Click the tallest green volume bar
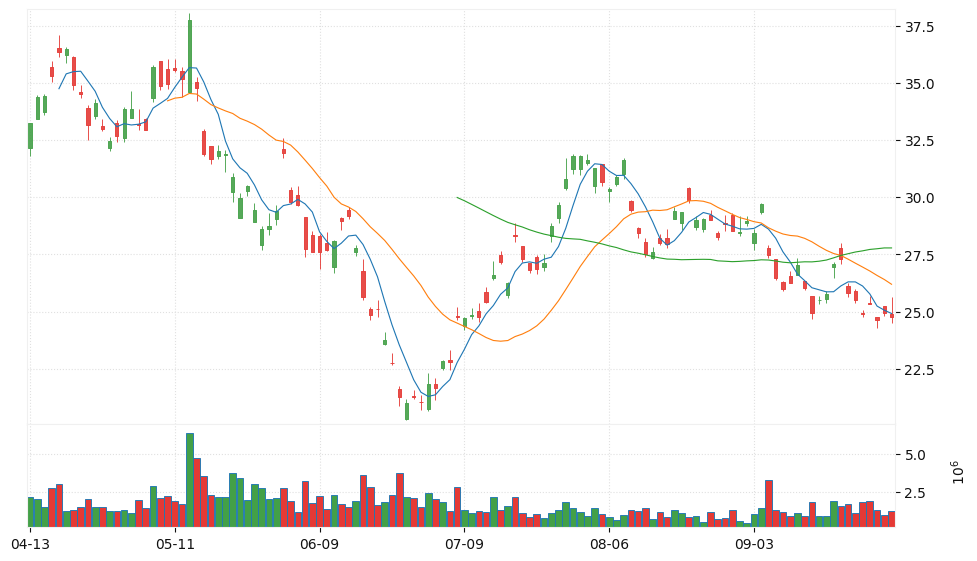This screenshot has height=561, width=977. [190, 480]
